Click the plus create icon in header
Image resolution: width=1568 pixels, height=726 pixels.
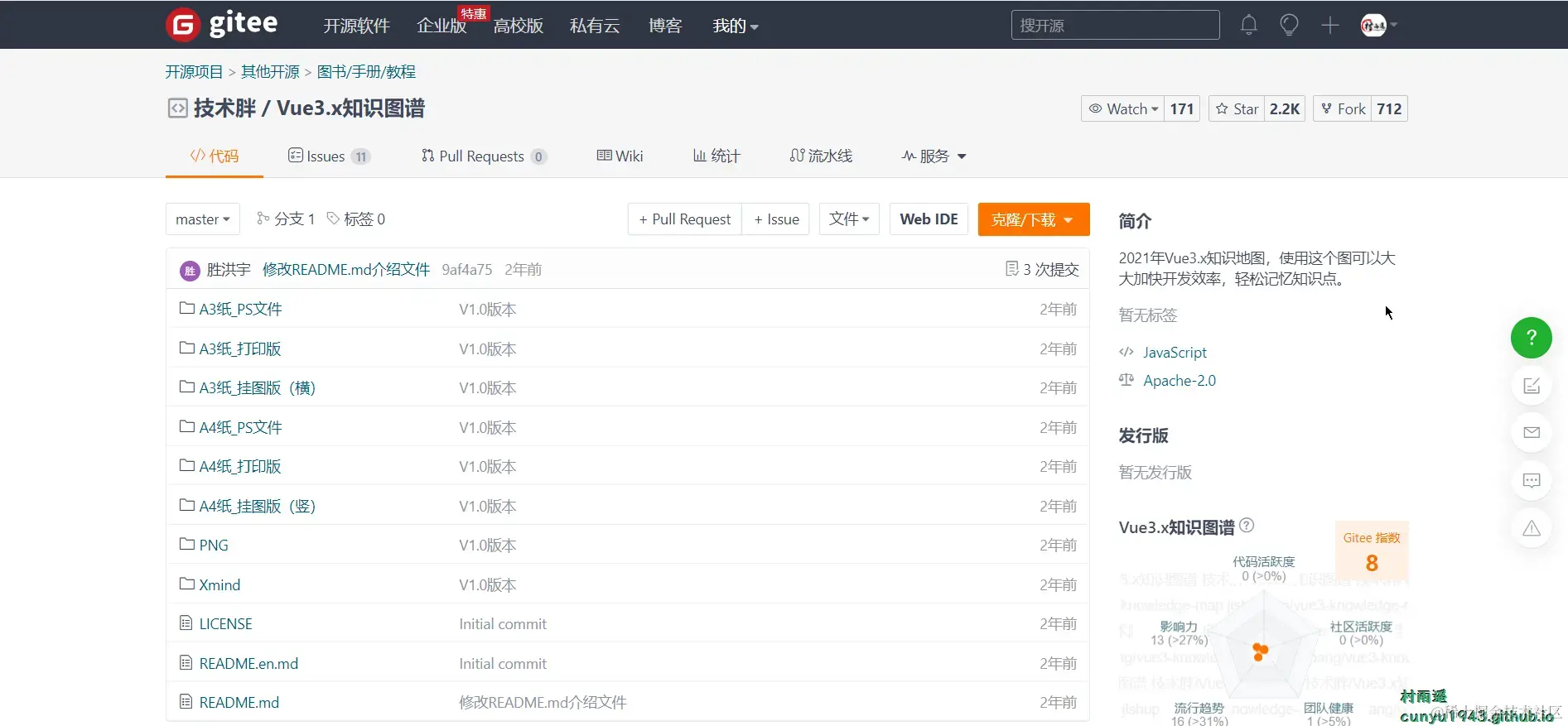[1330, 25]
